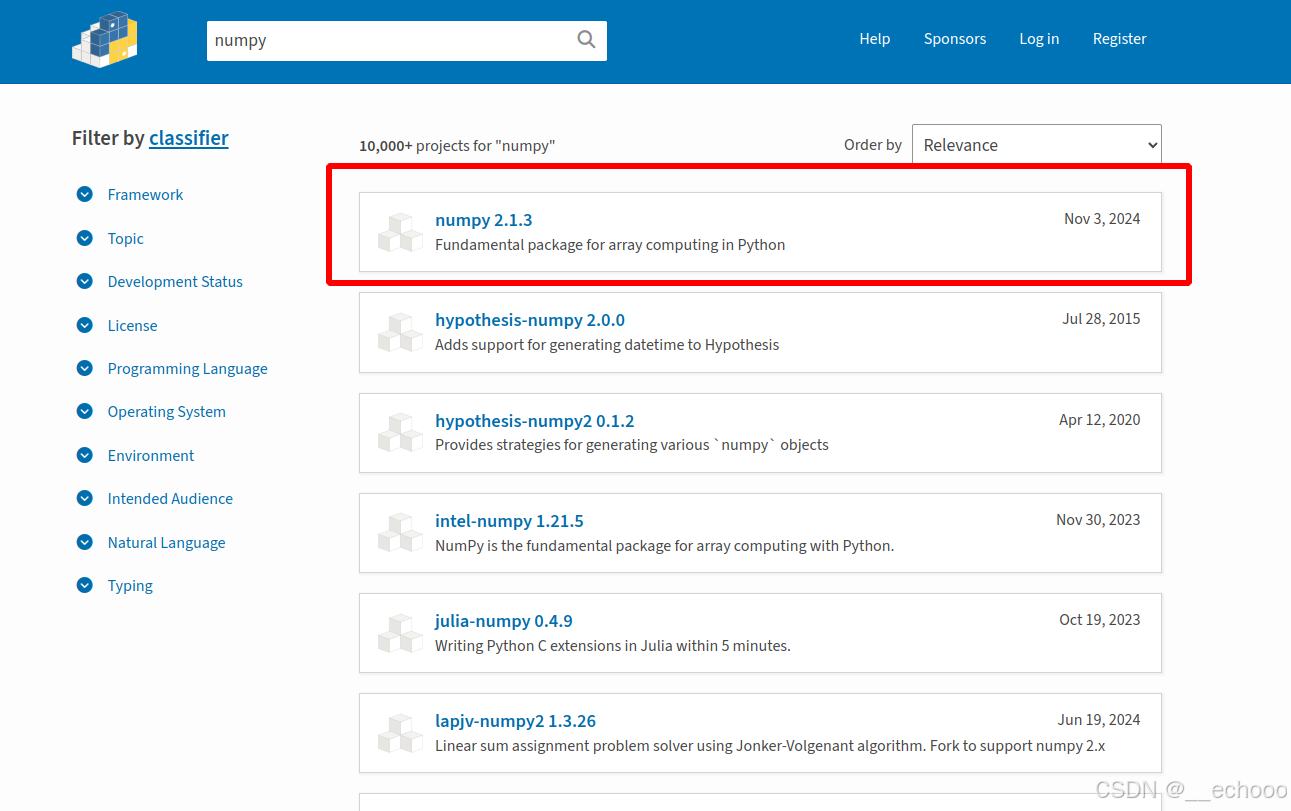The width and height of the screenshot is (1291, 811).
Task: Open the Sponsors page from header
Action: coord(955,39)
